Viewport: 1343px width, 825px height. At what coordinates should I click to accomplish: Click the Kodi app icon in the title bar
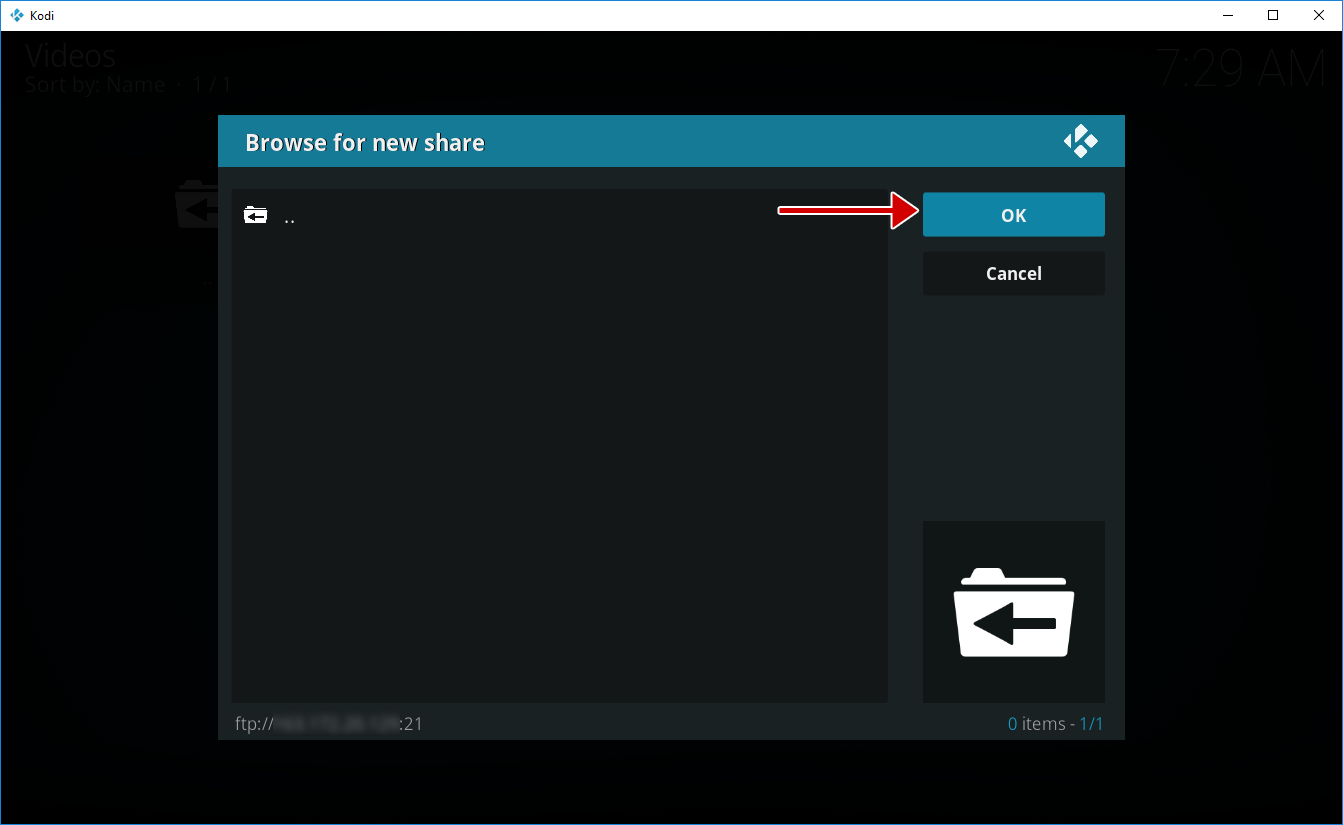click(x=16, y=15)
